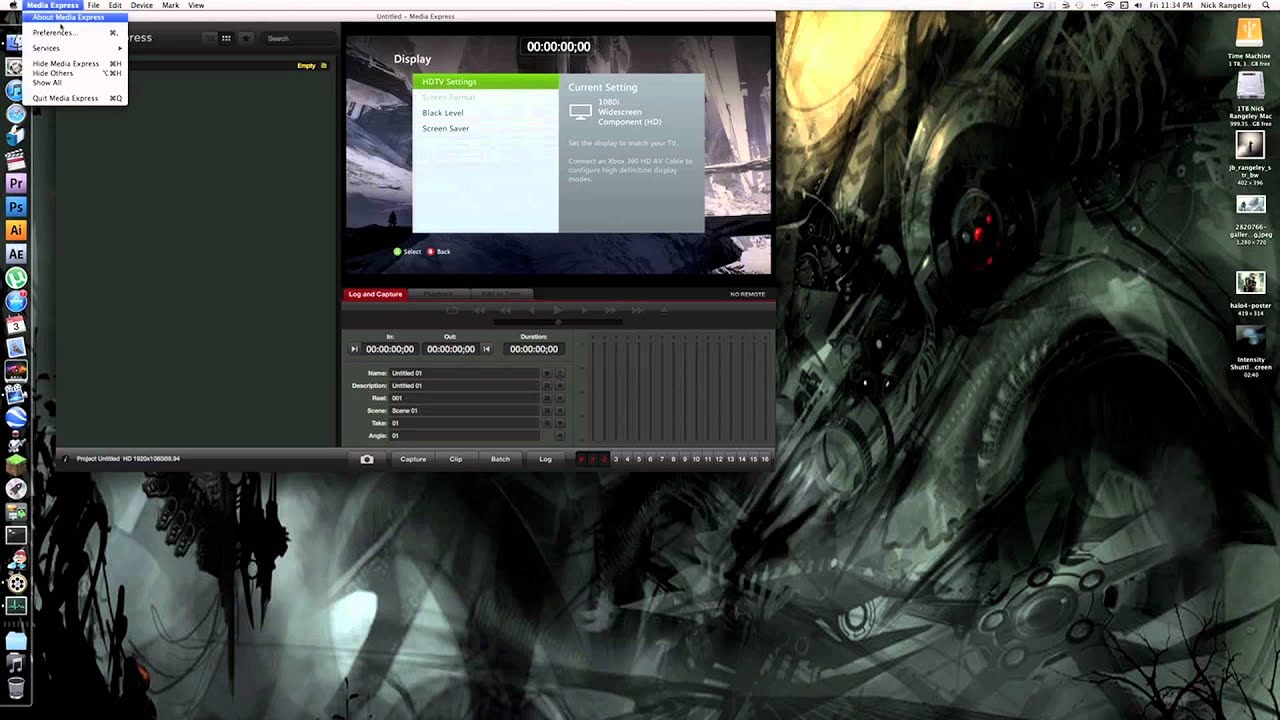Select the Edit to Tape tab
The width and height of the screenshot is (1280, 720).
click(x=501, y=294)
